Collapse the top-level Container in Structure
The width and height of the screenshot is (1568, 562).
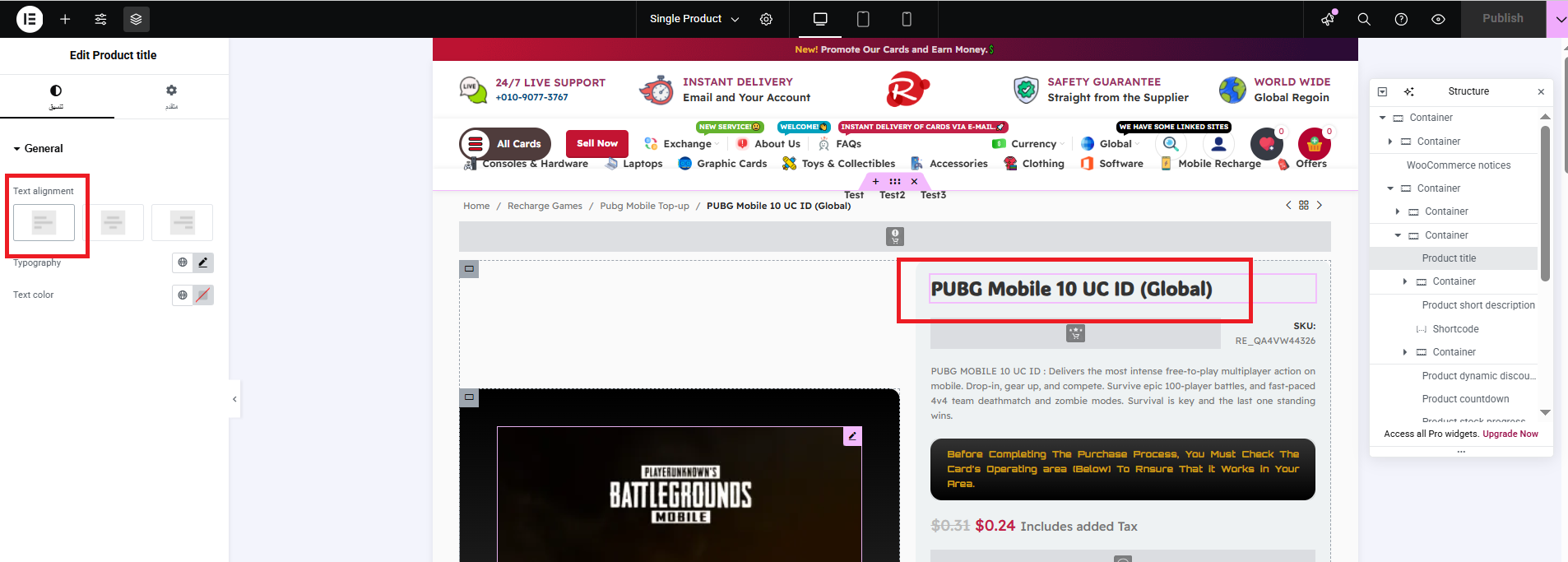point(1383,118)
